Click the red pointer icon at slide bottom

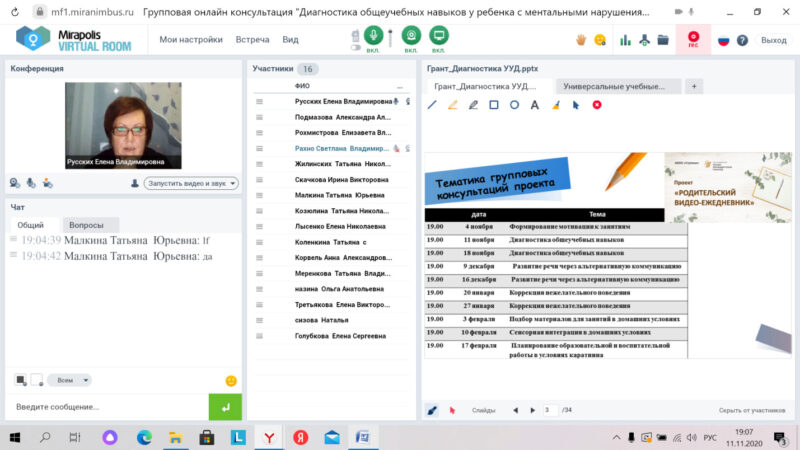tap(452, 410)
